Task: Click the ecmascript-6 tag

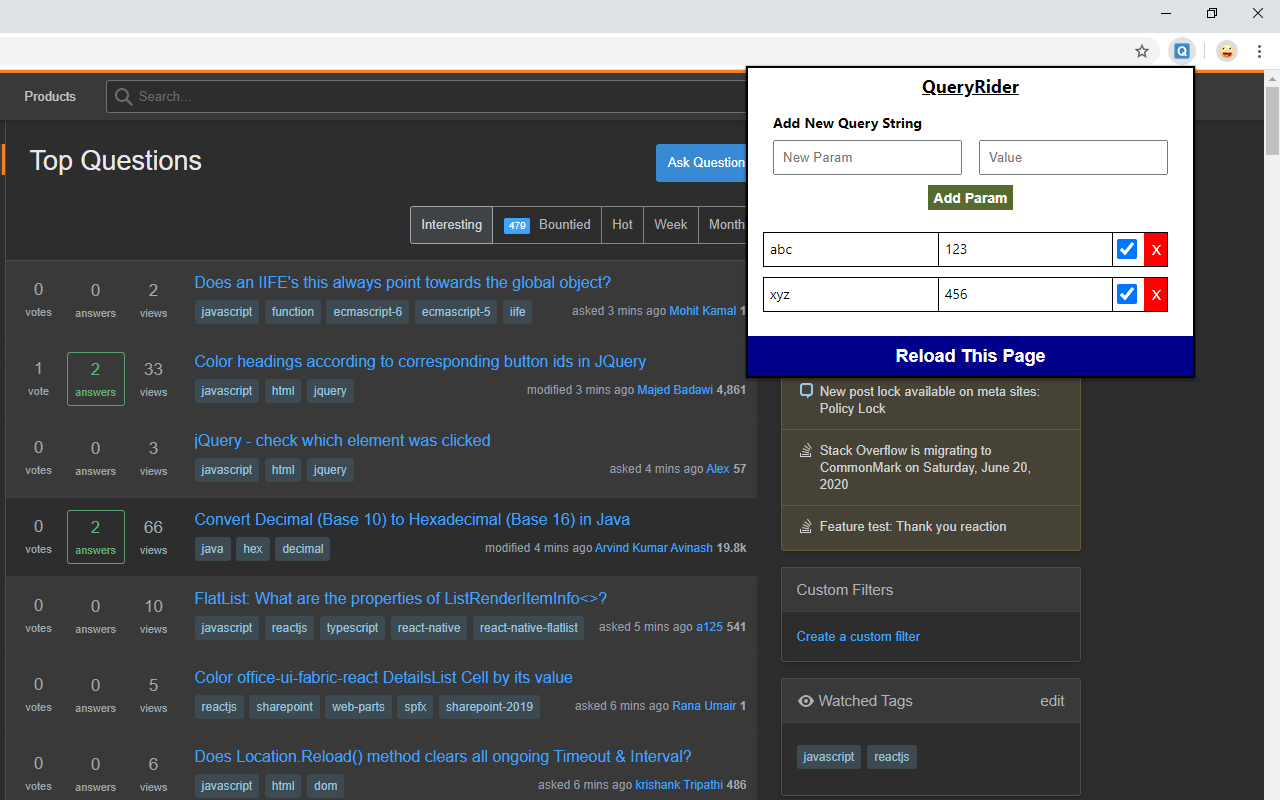Action: [368, 312]
